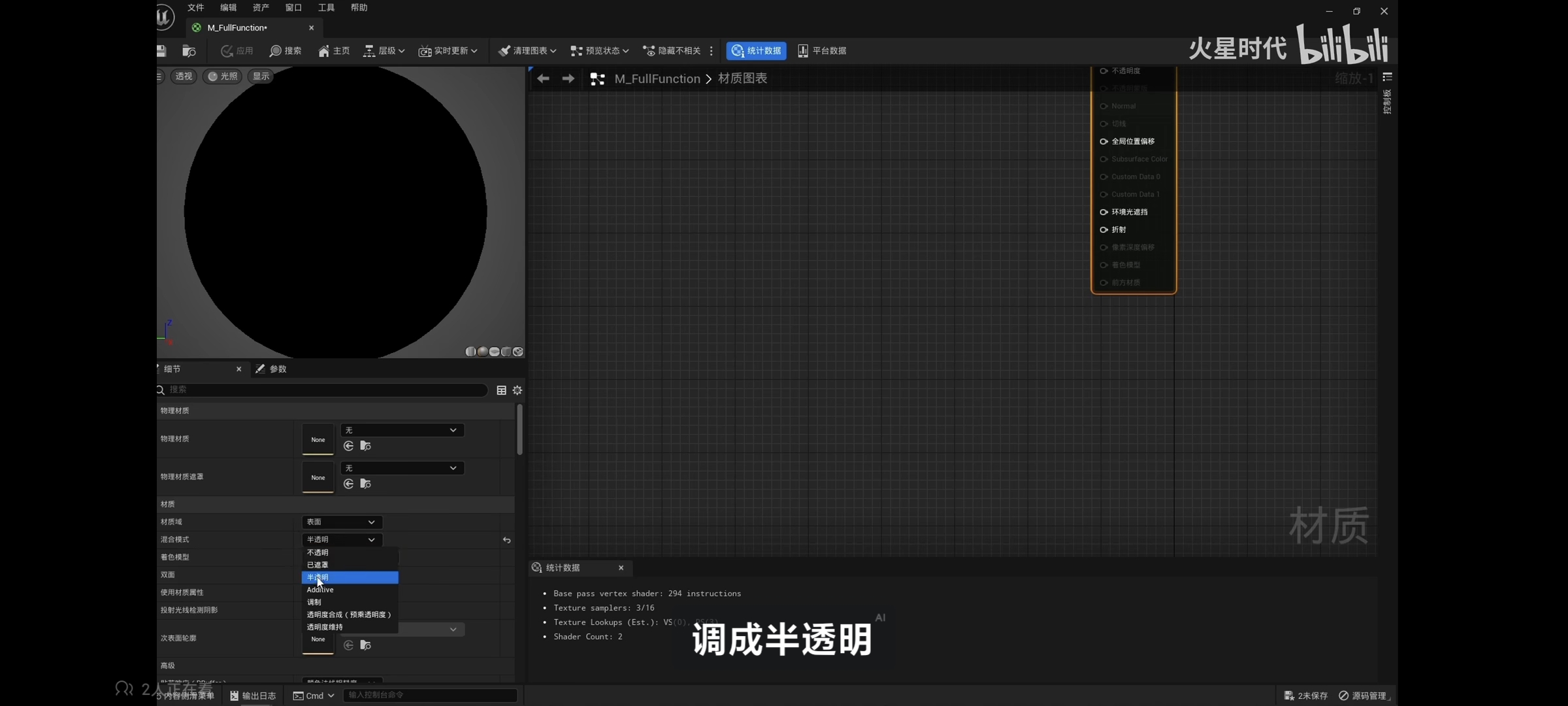The width and height of the screenshot is (1568, 706).
Task: Open the 工具 menu in the menu bar
Action: [x=326, y=8]
